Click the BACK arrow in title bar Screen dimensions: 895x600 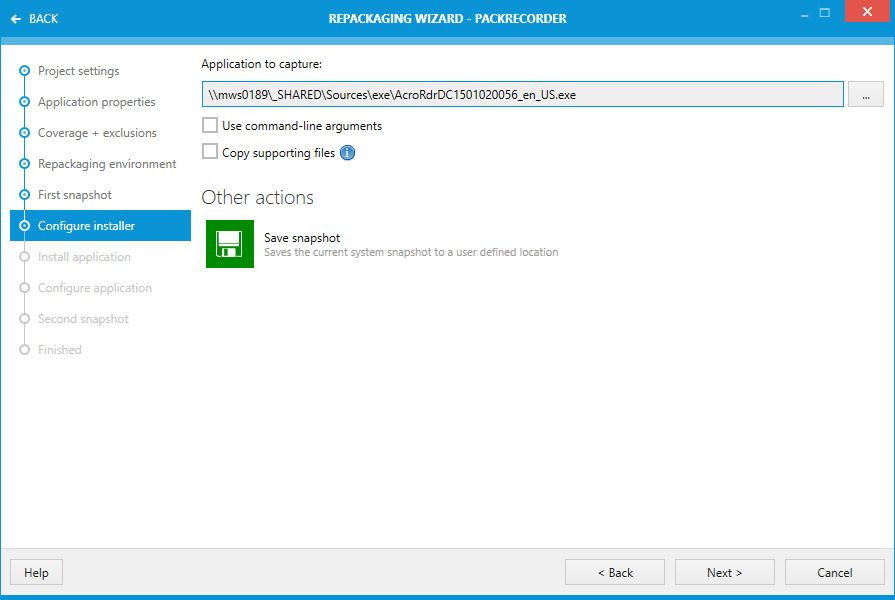[x=34, y=18]
